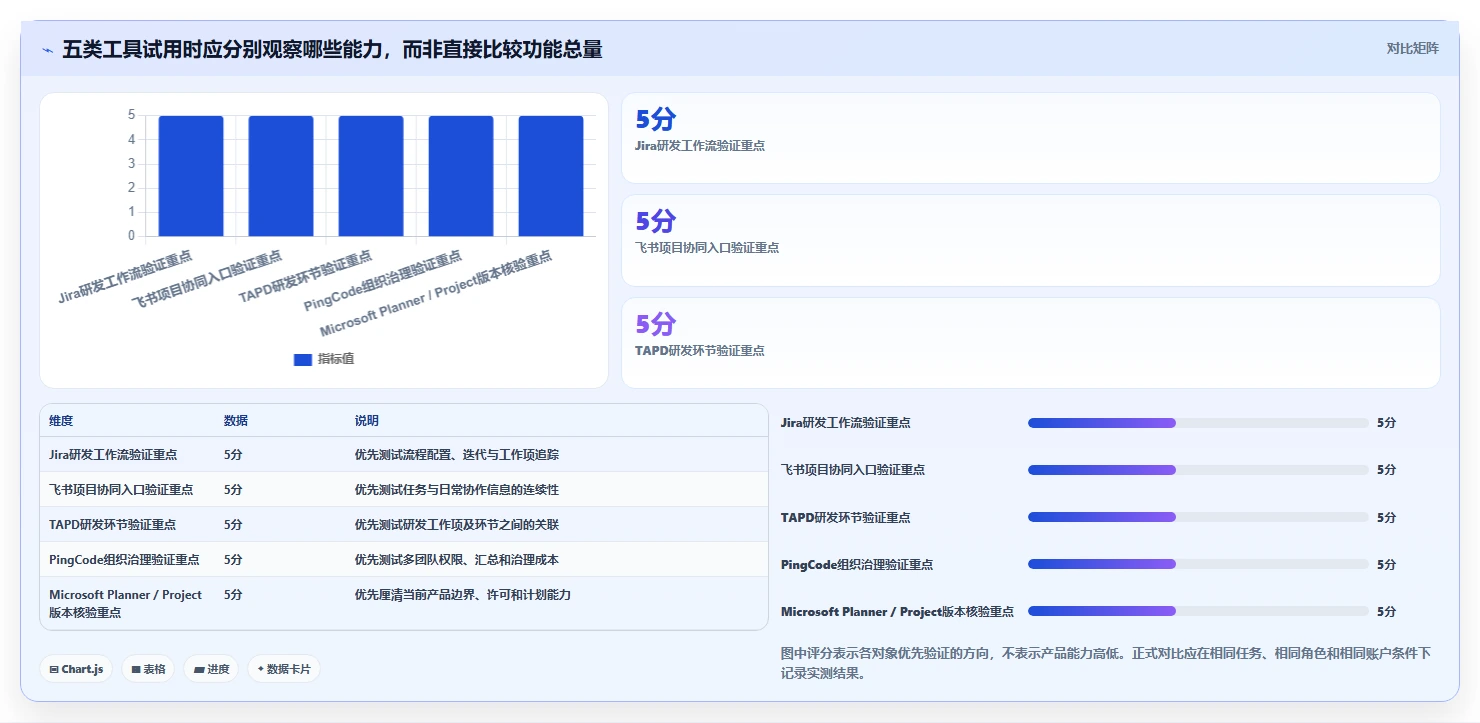Click the PingCode组织治理 progress bar

click(1198, 564)
